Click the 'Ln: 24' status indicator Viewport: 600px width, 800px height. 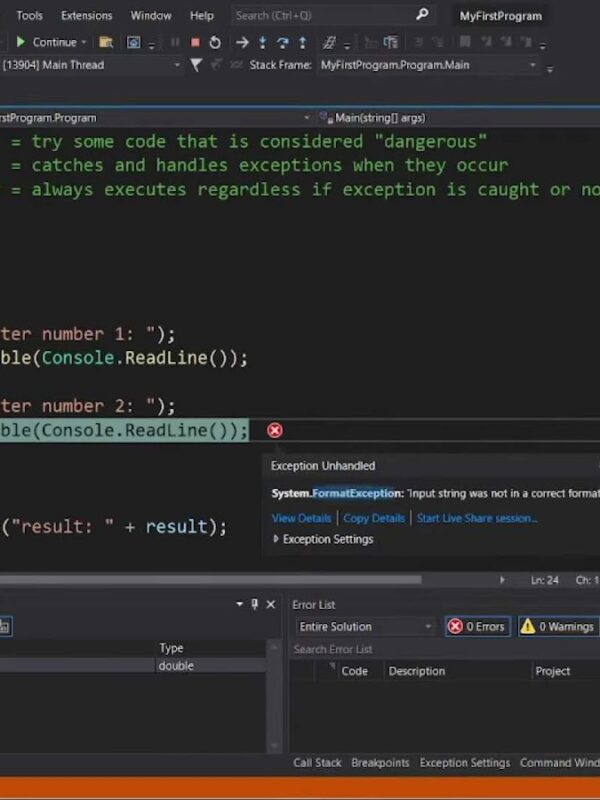click(x=544, y=580)
